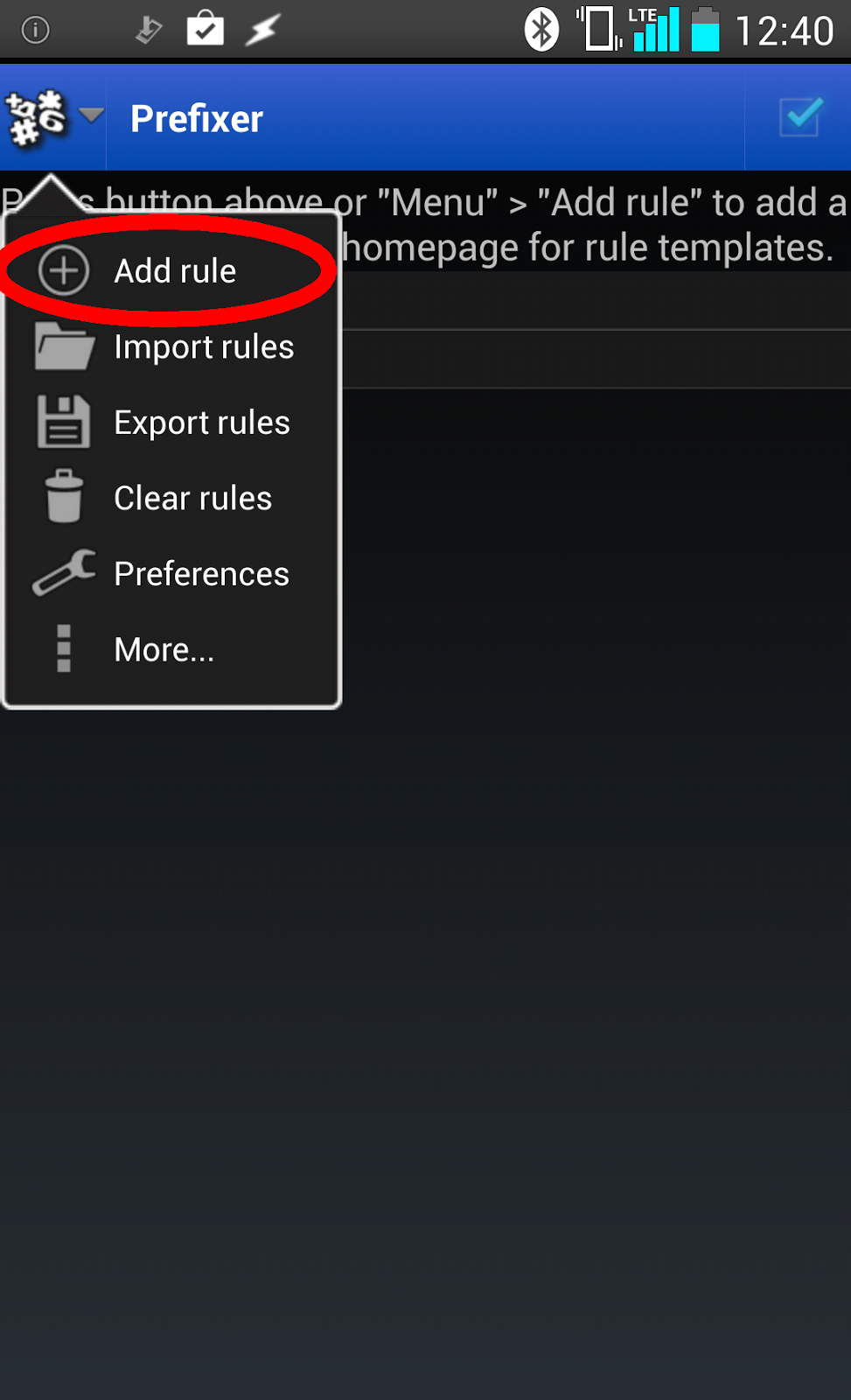The width and height of the screenshot is (851, 1400).
Task: Tap the Prefixer title text
Action: click(197, 118)
